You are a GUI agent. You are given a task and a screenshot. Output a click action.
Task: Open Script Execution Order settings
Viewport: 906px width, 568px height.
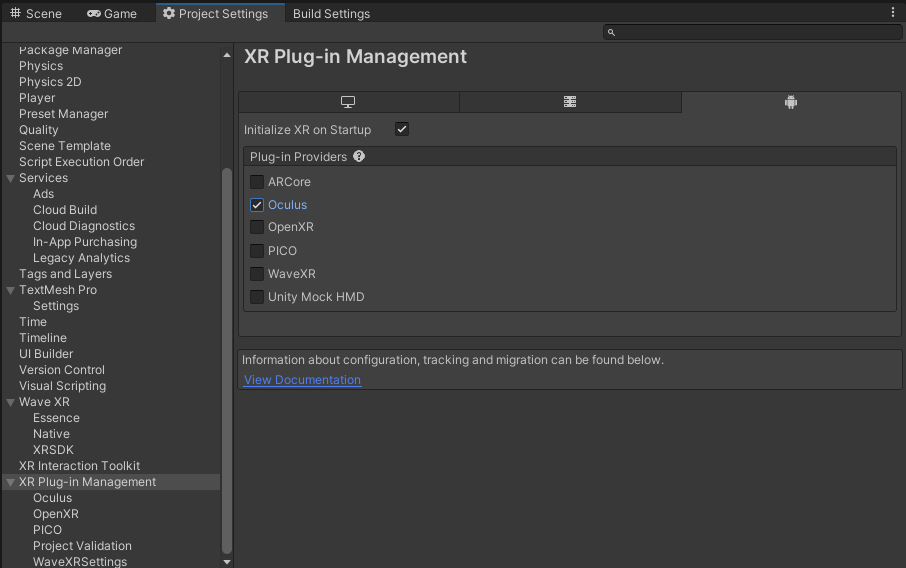(x=81, y=162)
